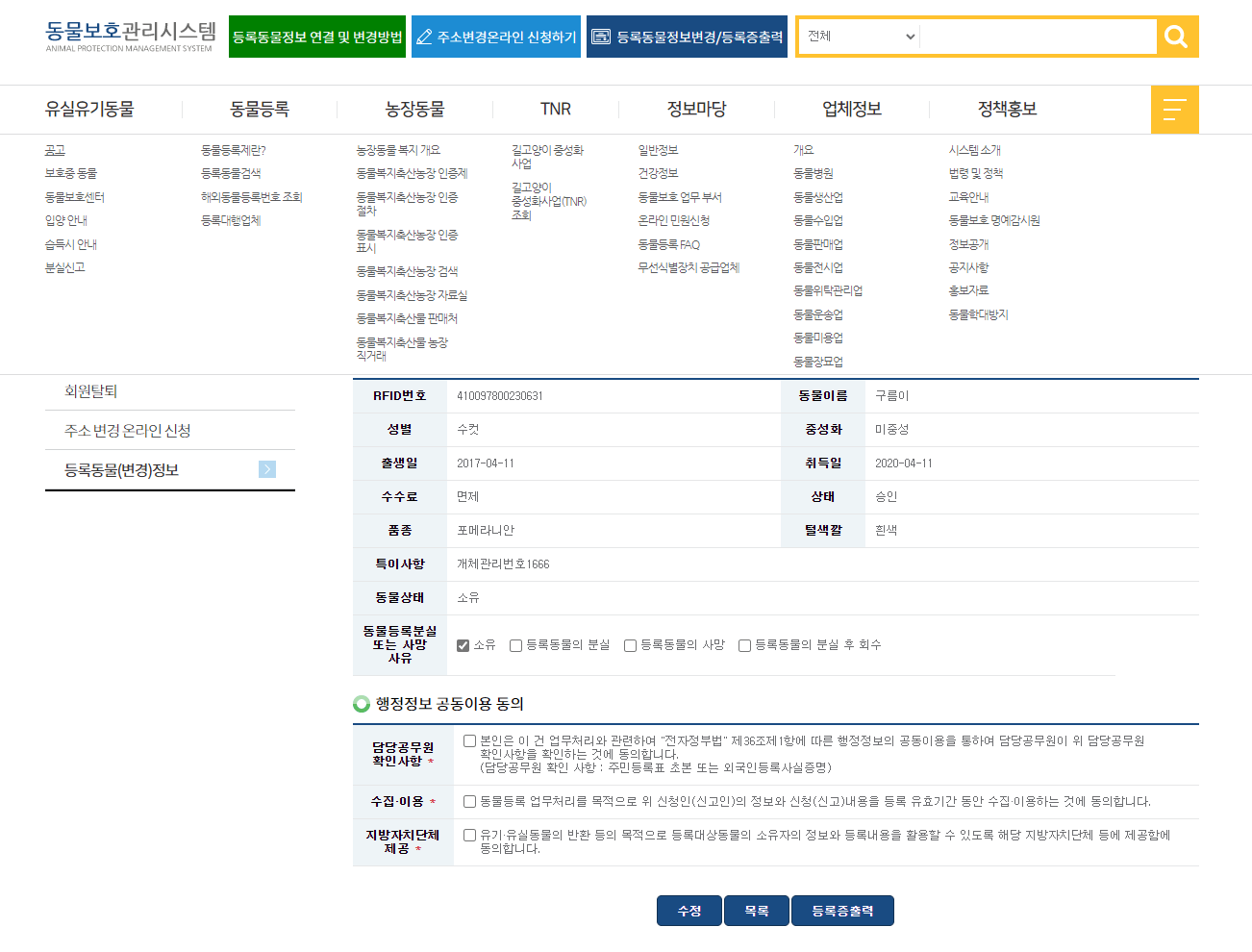Open the 공지사항 submenu link
Screen dimensions: 1252x952
tap(968, 267)
